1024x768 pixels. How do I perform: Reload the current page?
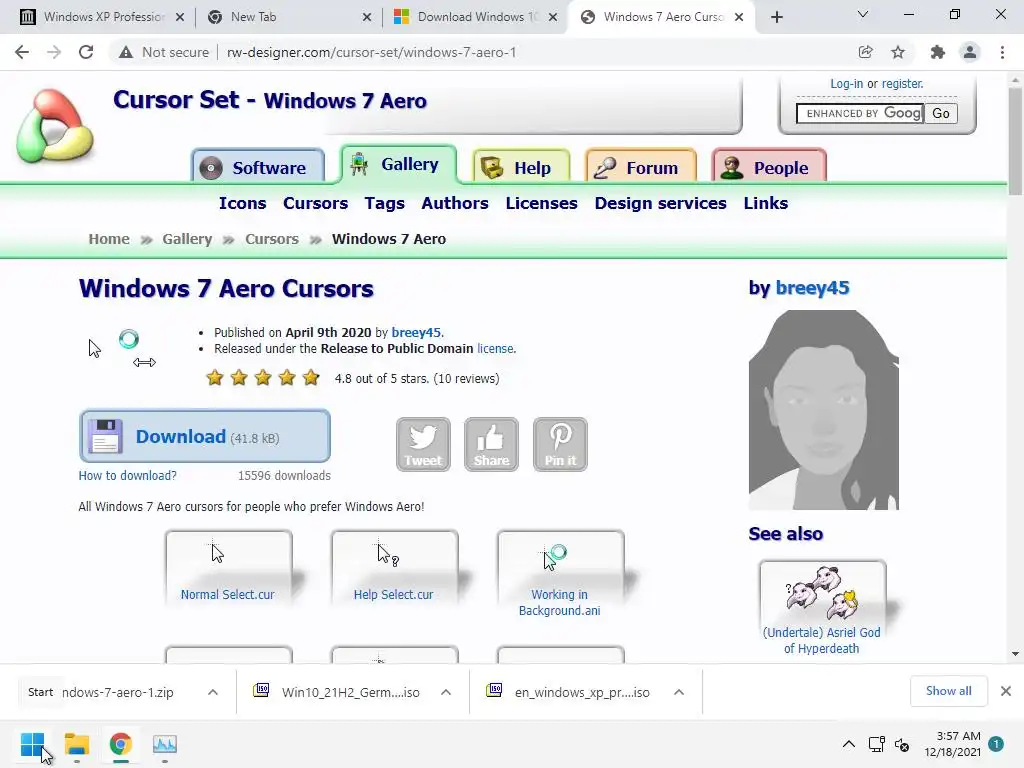86,52
